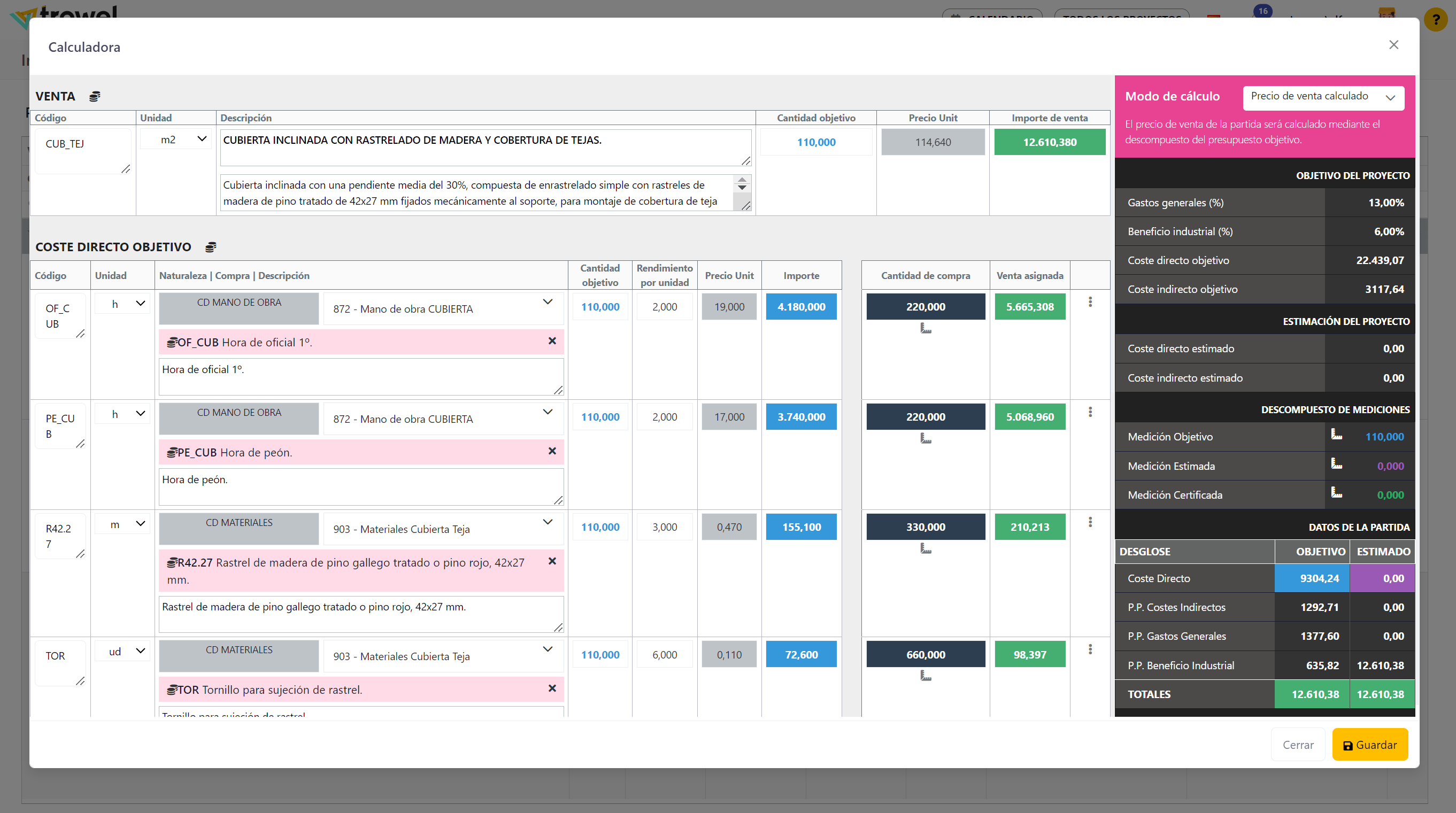Click Guardar button
The width and height of the screenshot is (1456, 813).
(1369, 745)
